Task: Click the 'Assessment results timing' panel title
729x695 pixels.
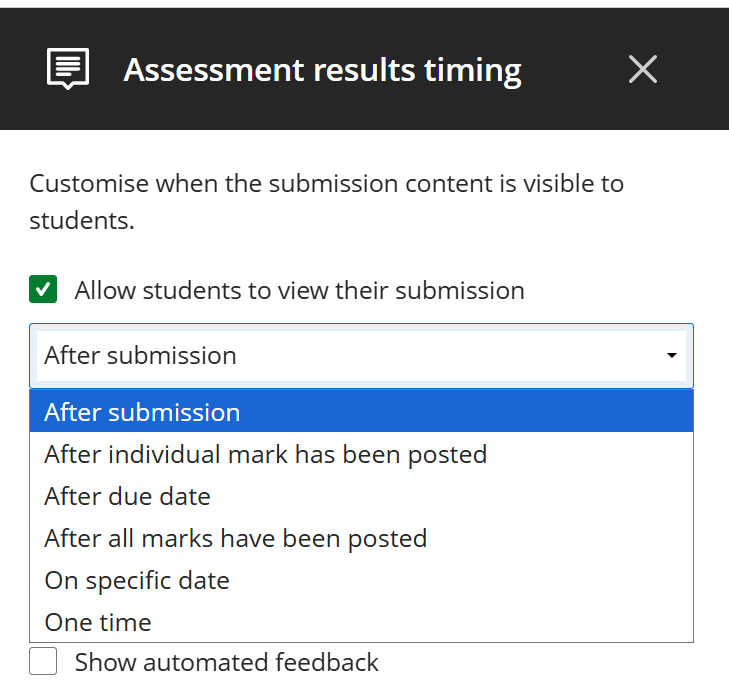Action: click(322, 70)
